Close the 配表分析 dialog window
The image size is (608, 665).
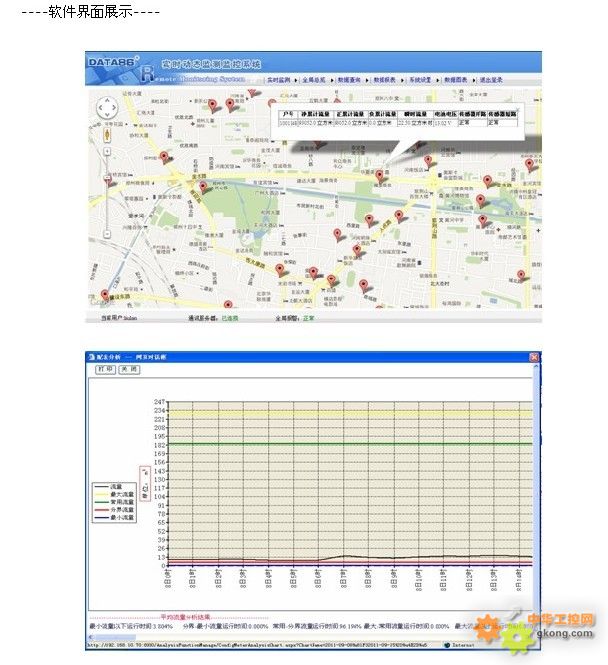(535, 357)
